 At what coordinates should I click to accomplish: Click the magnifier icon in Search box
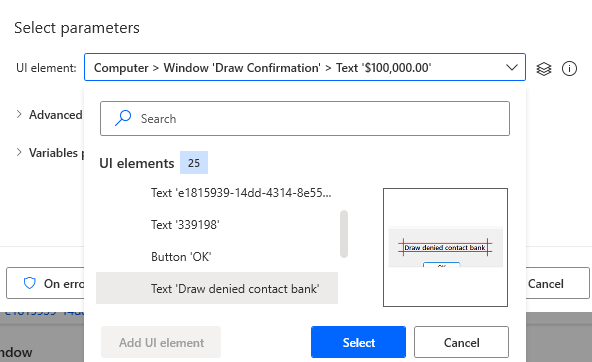click(x=123, y=118)
